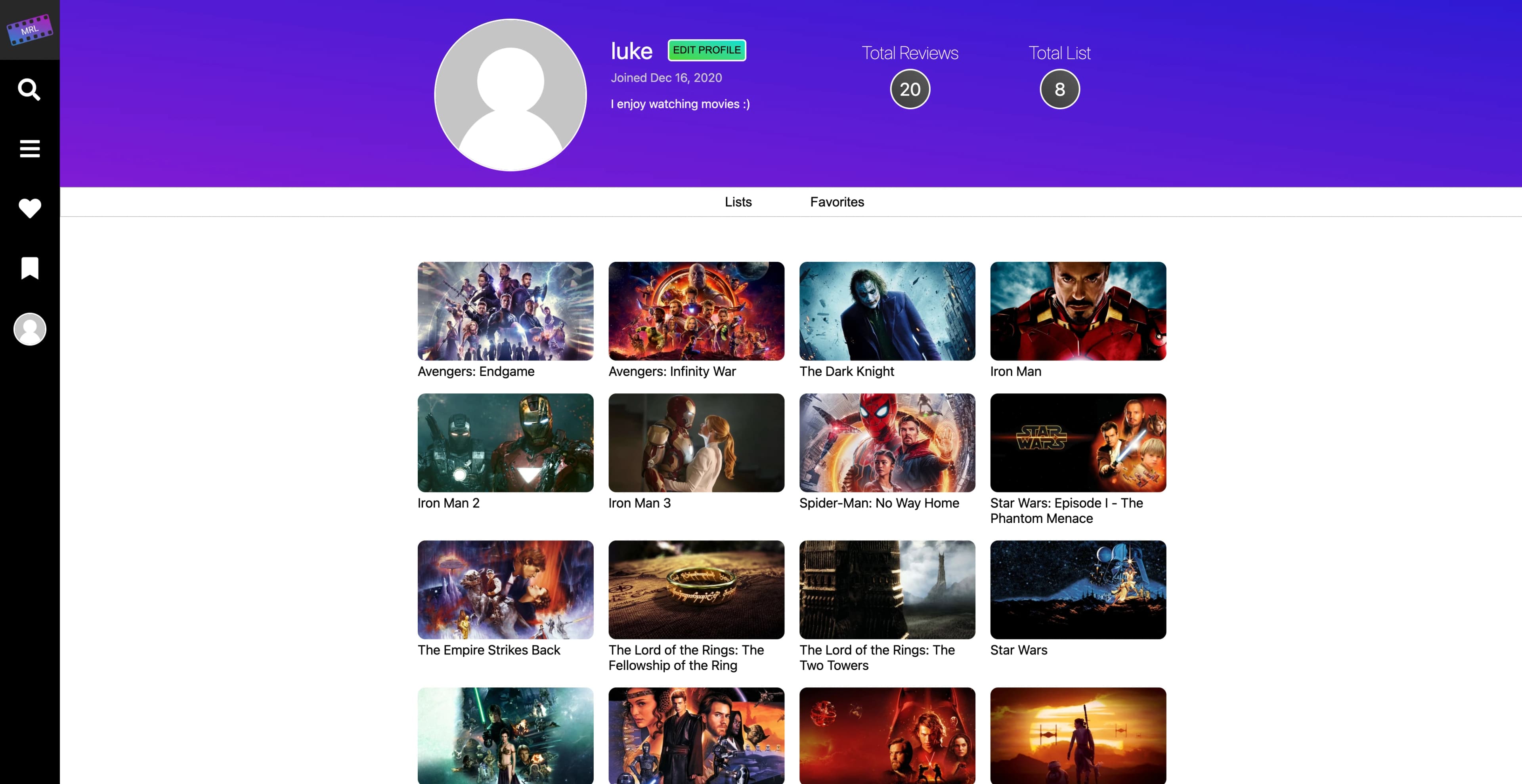Screen dimensions: 1522x784
Task: Open The Empire Strikes Back poster
Action: (x=505, y=590)
